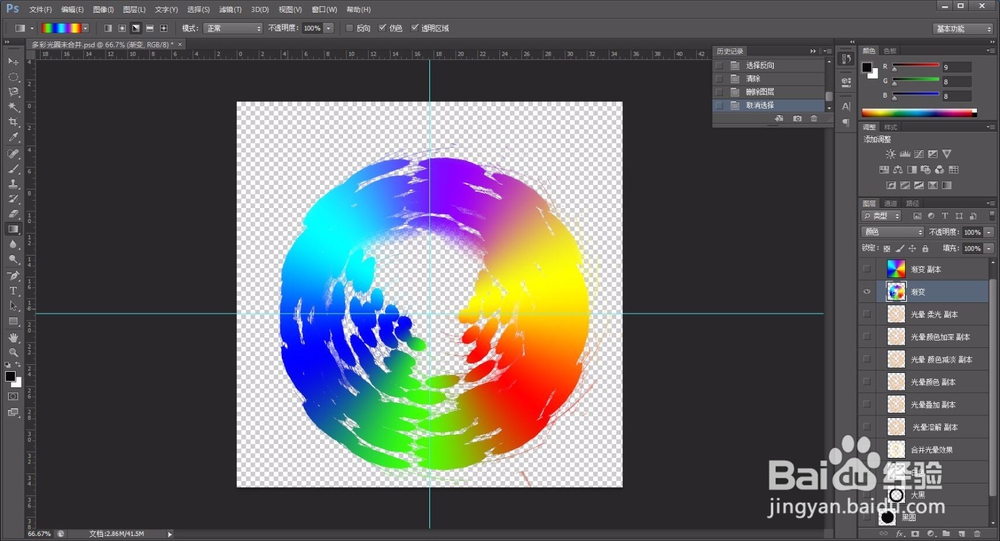Choose reflected gradient style in options bar
This screenshot has width=1000, height=541.
pyautogui.click(x=150, y=28)
